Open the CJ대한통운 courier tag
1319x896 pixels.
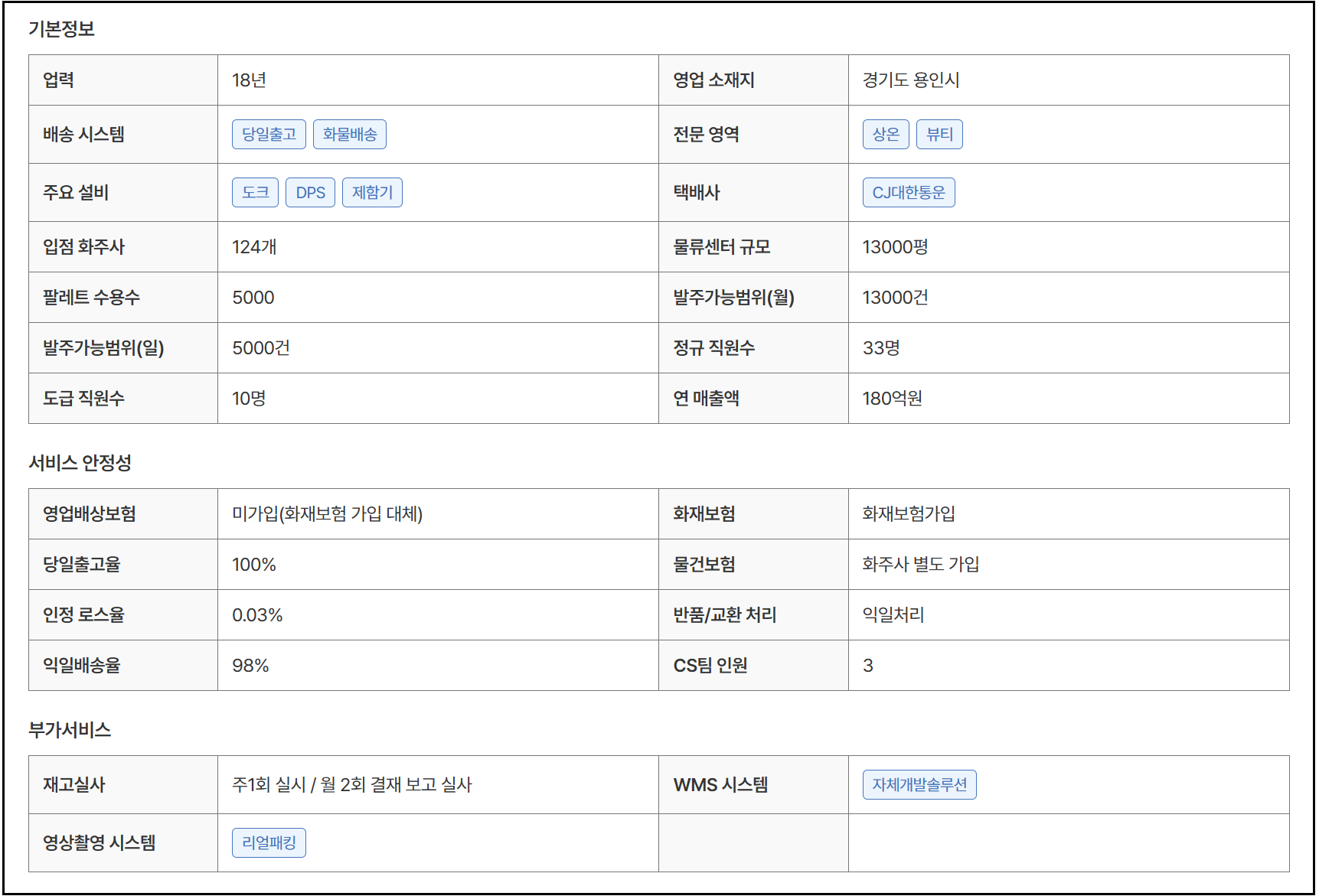tap(908, 193)
